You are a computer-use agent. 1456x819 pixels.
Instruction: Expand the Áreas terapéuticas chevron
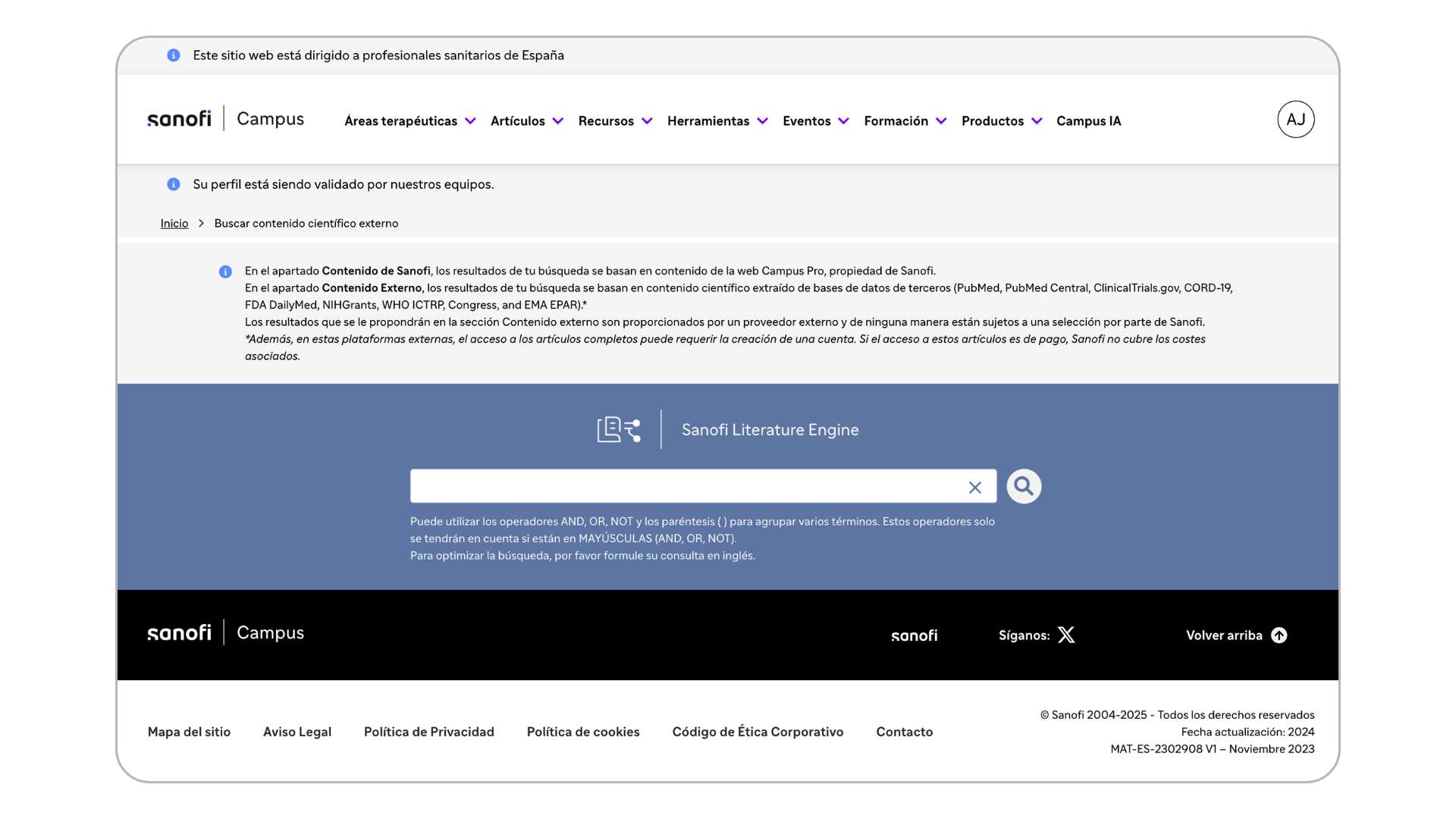click(x=470, y=121)
